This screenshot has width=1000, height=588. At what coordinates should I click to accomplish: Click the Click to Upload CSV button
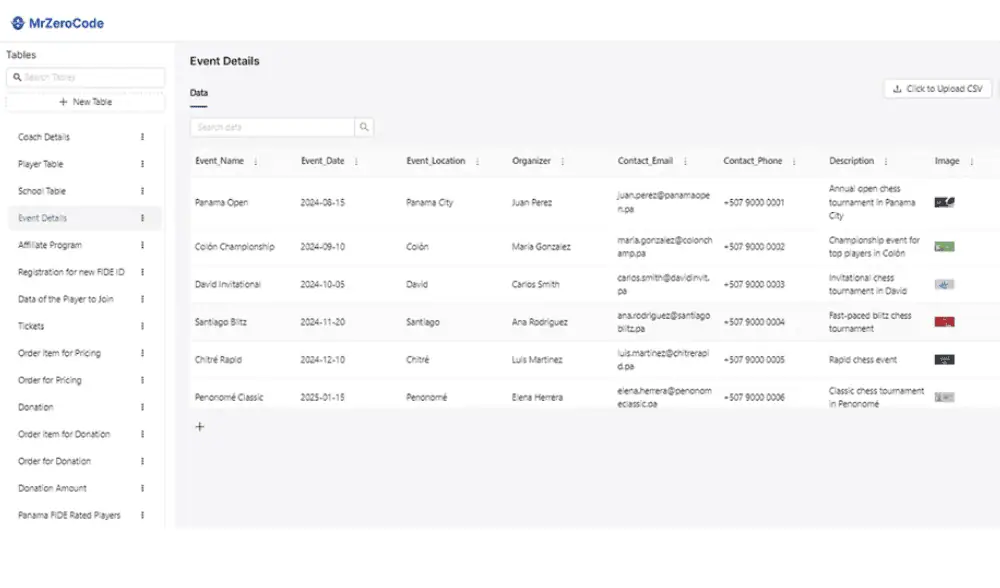pyautogui.click(x=937, y=89)
